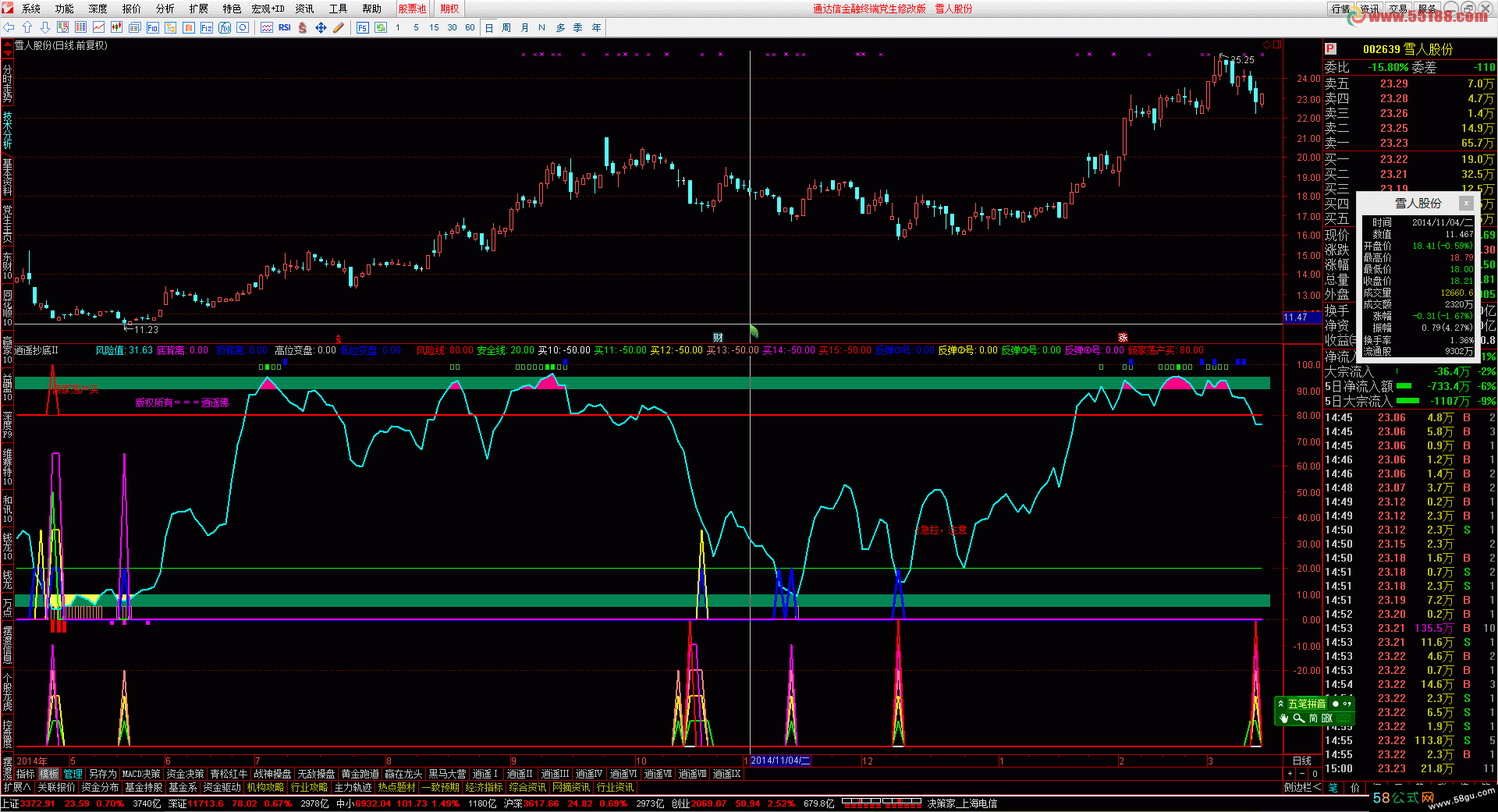Click the F12 toolbar icon

pos(207,27)
